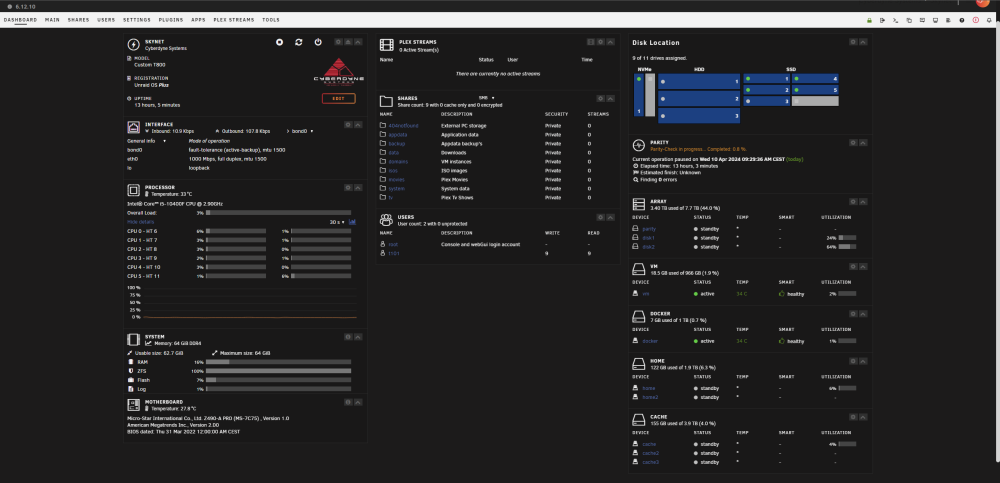Click the status indicator of the vm device
The height and width of the screenshot is (483, 1000).
coord(696,294)
